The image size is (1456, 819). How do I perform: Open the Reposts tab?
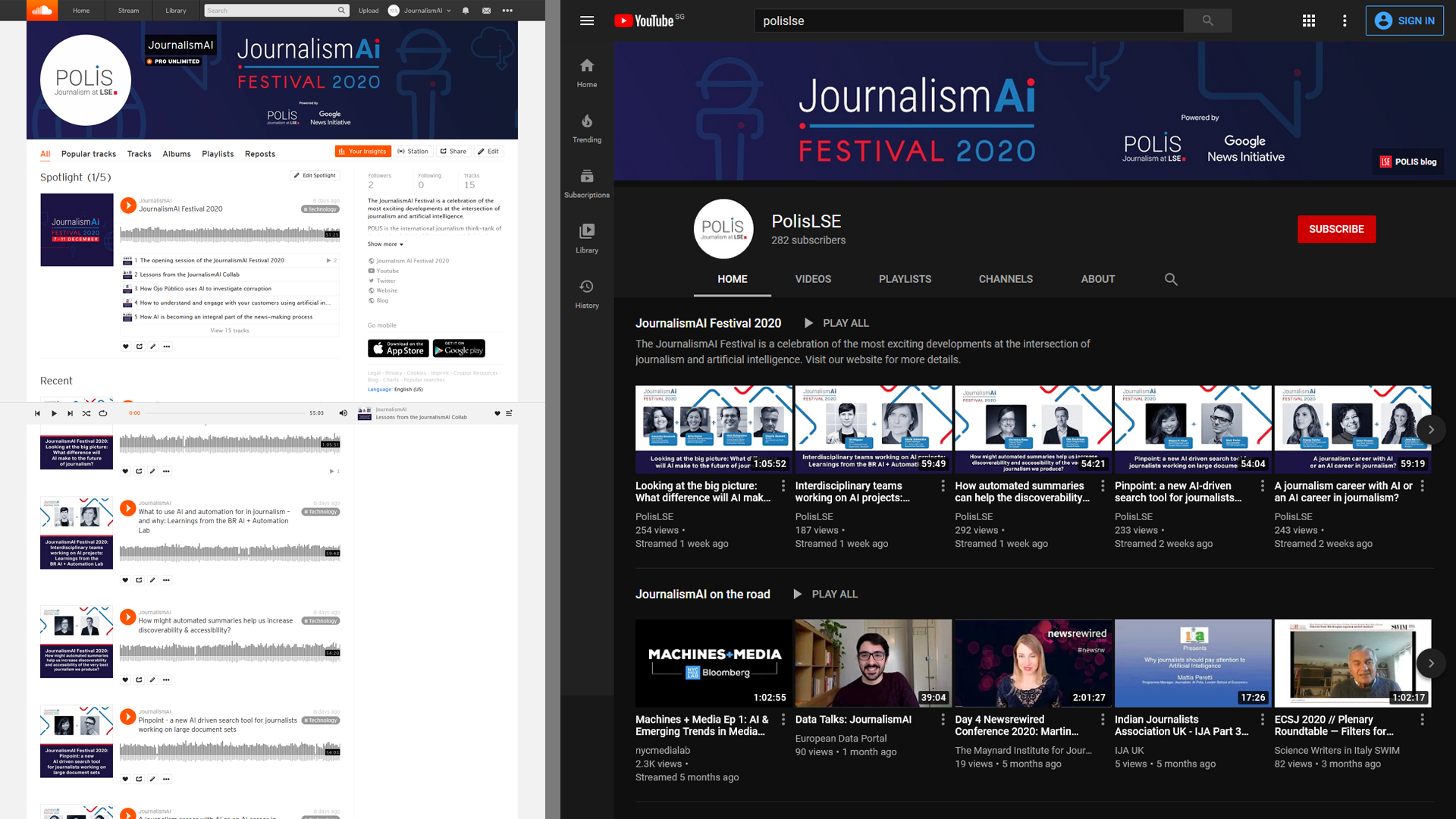coord(260,154)
